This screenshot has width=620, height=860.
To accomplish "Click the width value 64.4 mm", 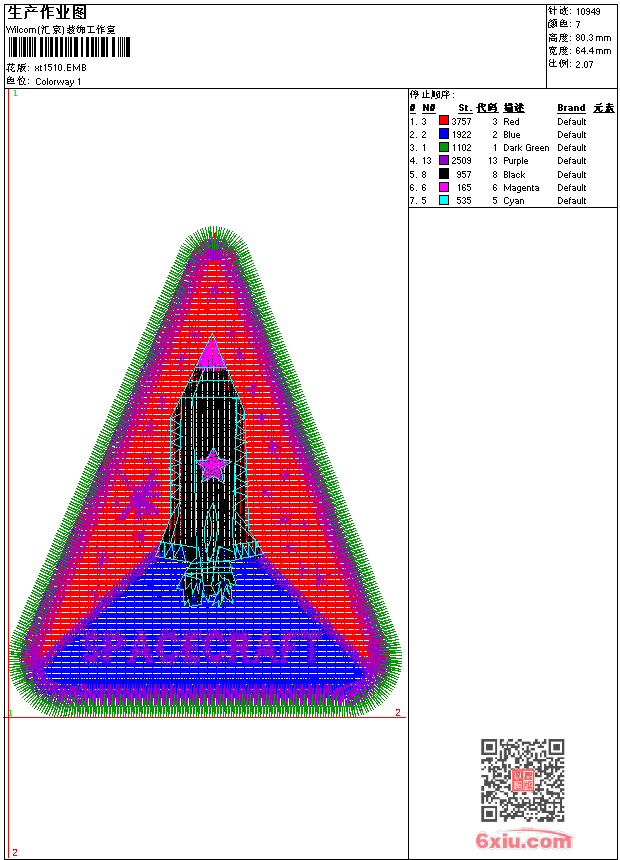I will [x=593, y=51].
